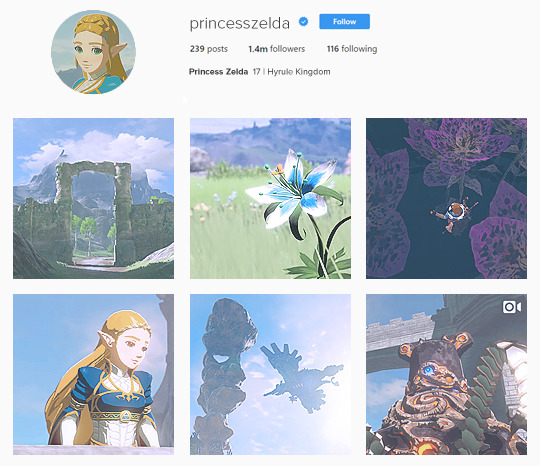Viewport: 540px width, 466px height.
Task: Open the princesszelda profile picture
Action: coord(93,52)
